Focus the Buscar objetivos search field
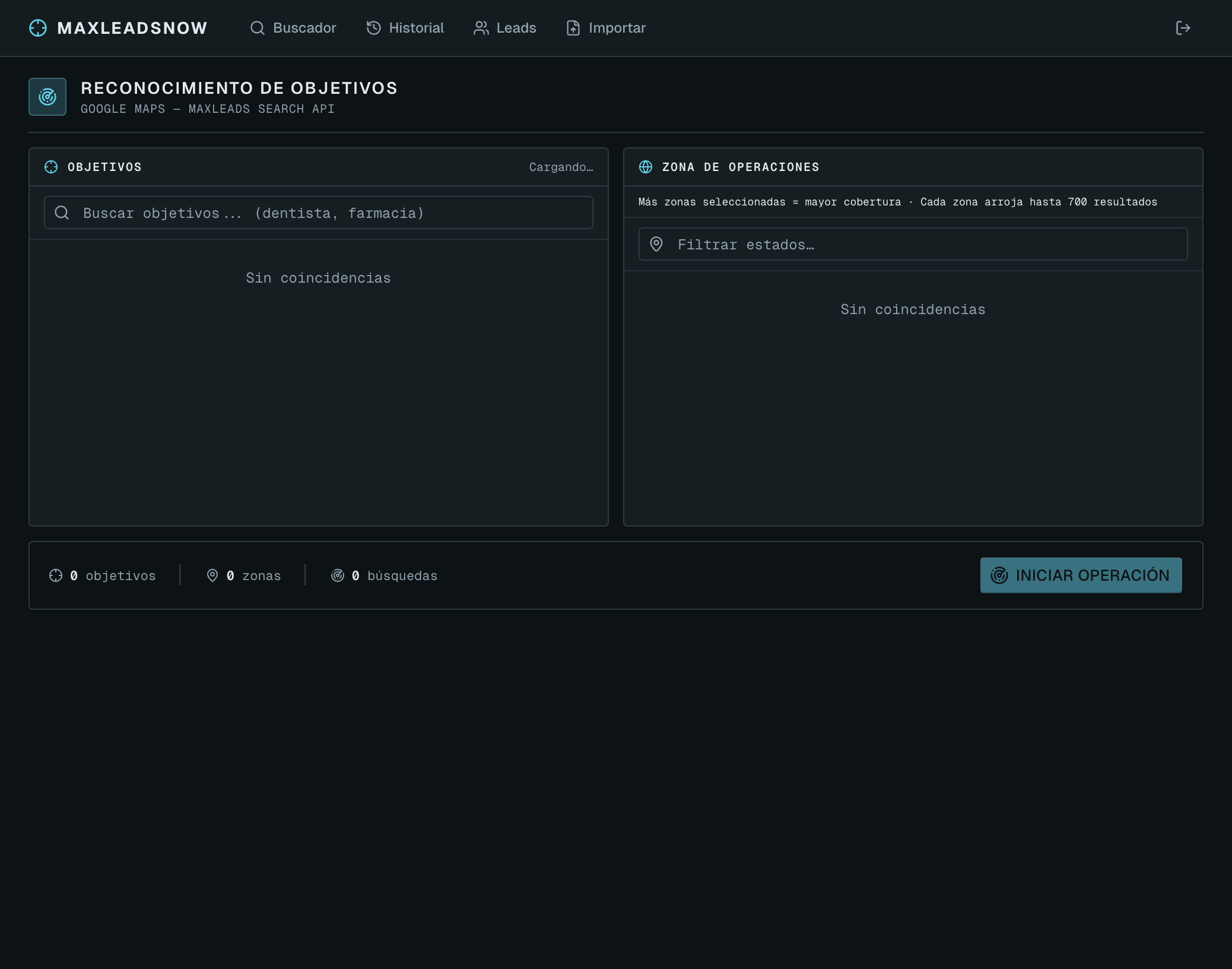 (332, 213)
